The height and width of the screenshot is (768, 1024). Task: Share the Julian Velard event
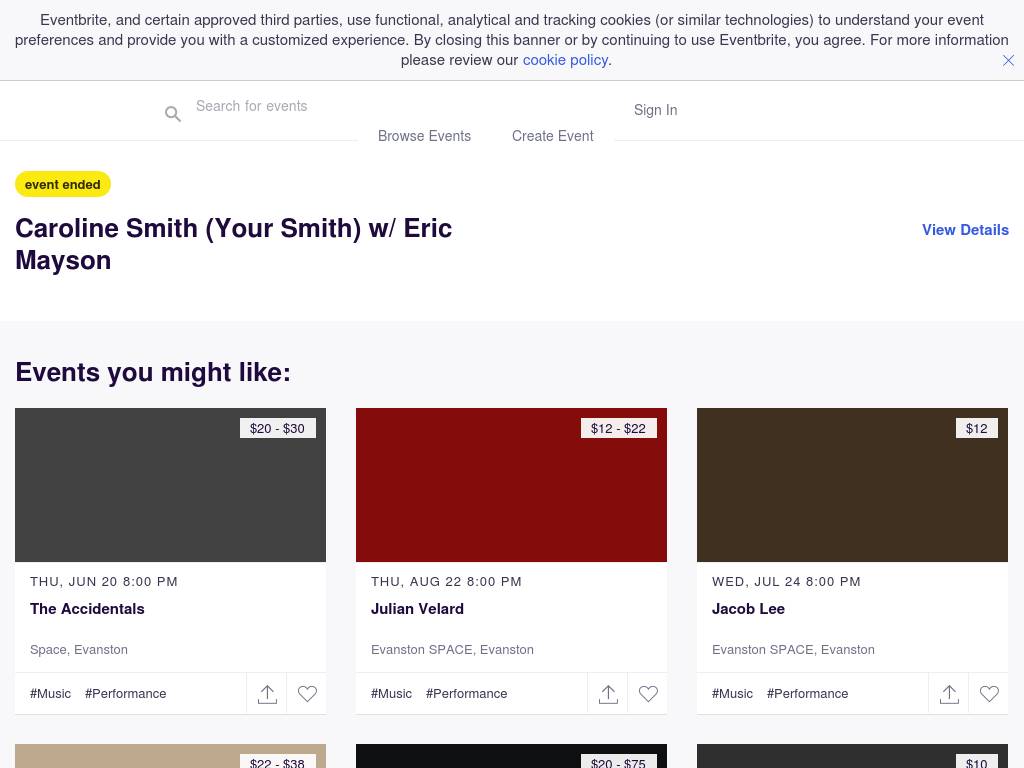(608, 694)
